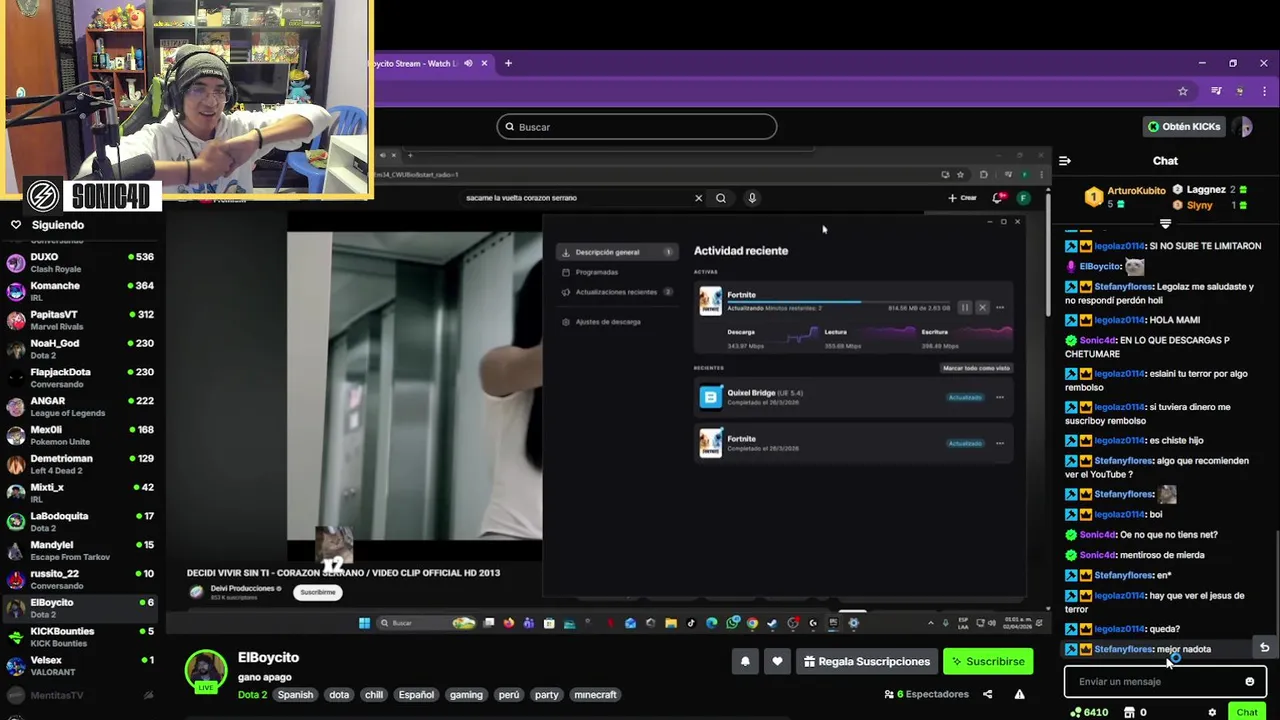The image size is (1280, 720).
Task: Click Quixel Bridge app icon
Action: pos(710,397)
